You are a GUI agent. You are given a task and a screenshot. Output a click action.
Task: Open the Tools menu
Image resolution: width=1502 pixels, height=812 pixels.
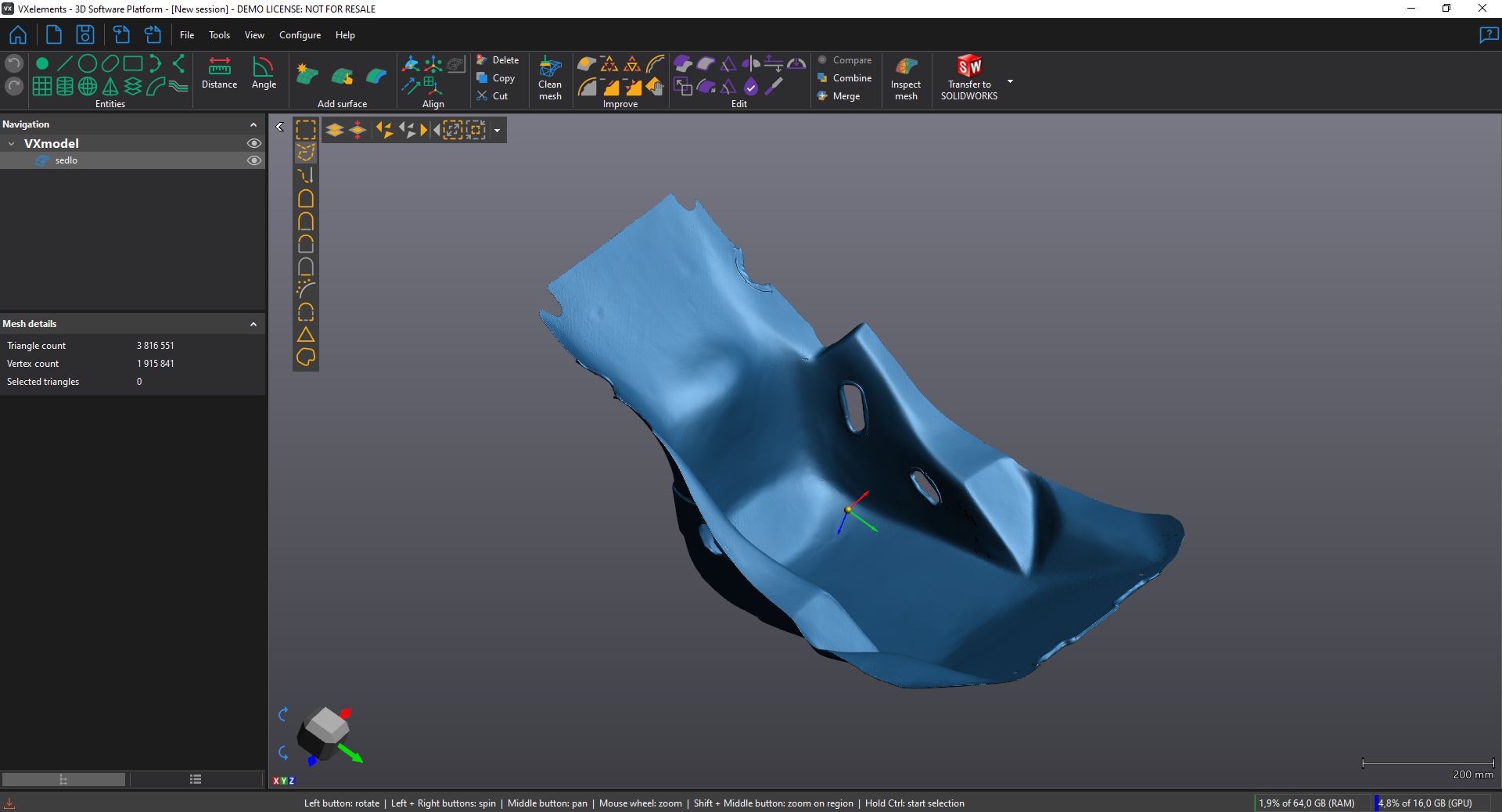[x=219, y=35]
